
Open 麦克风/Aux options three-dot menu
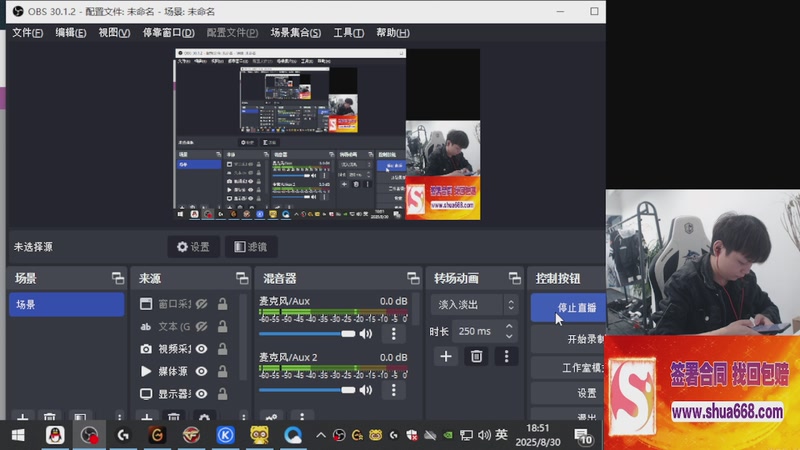(393, 334)
